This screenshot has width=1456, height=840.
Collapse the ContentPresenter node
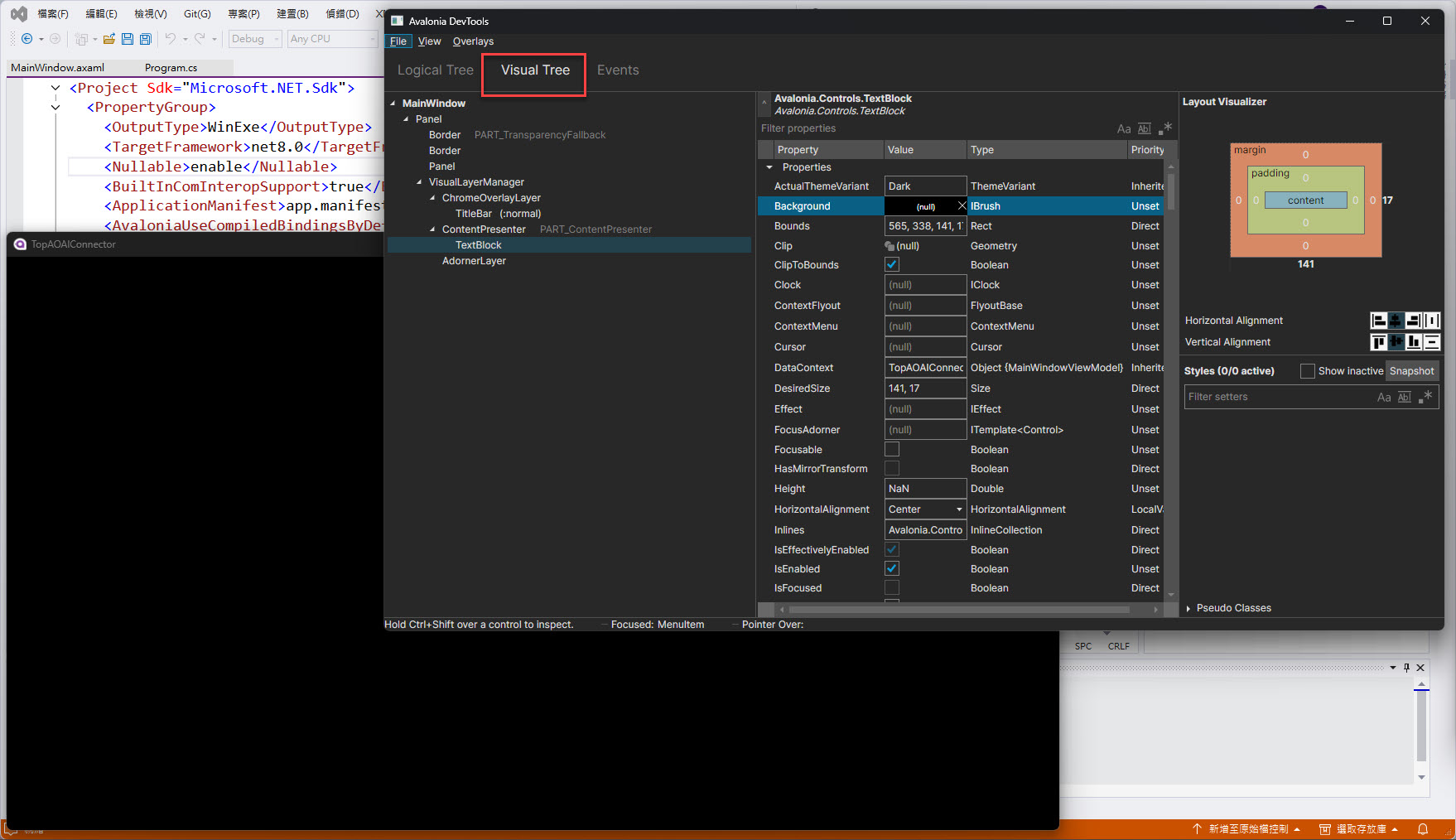(x=432, y=229)
